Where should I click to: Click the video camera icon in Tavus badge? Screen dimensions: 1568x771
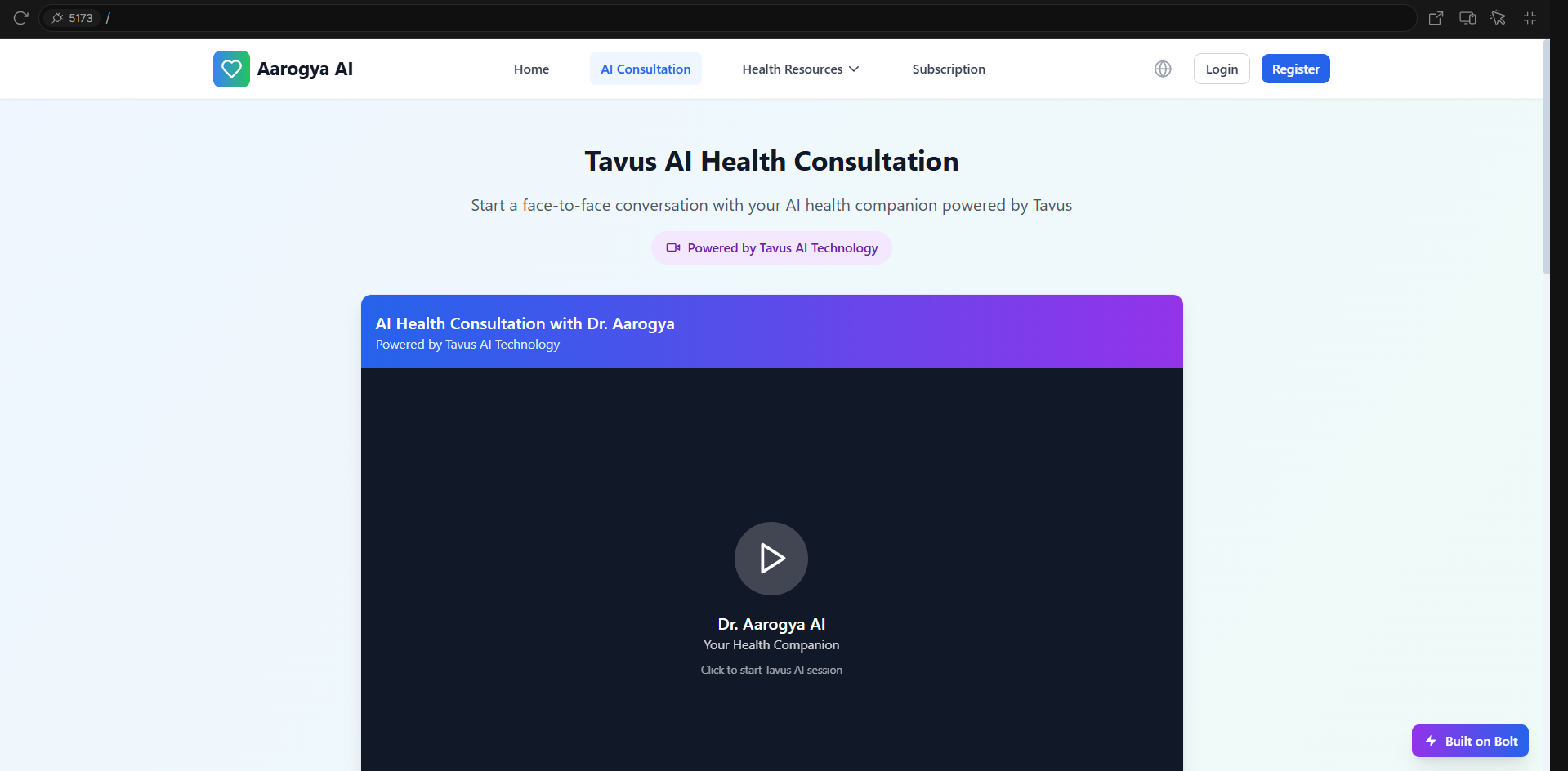673,247
